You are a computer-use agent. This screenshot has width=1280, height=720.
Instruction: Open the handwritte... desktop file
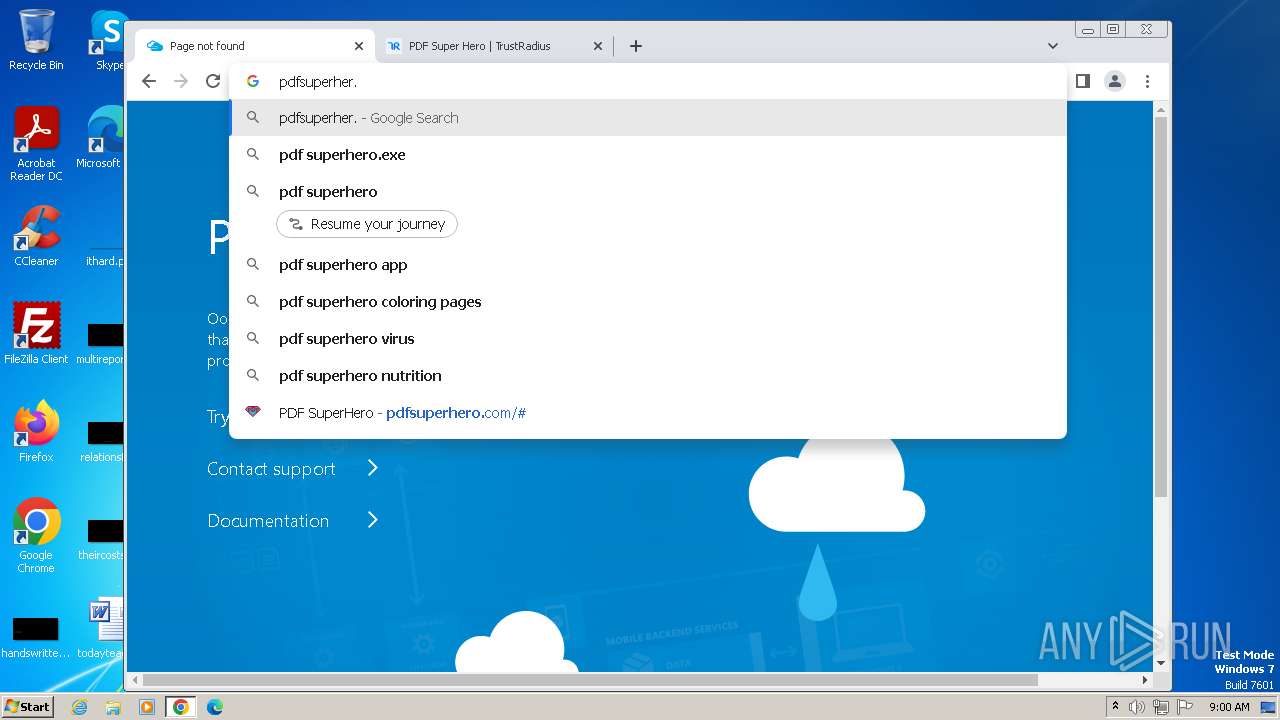click(x=36, y=636)
